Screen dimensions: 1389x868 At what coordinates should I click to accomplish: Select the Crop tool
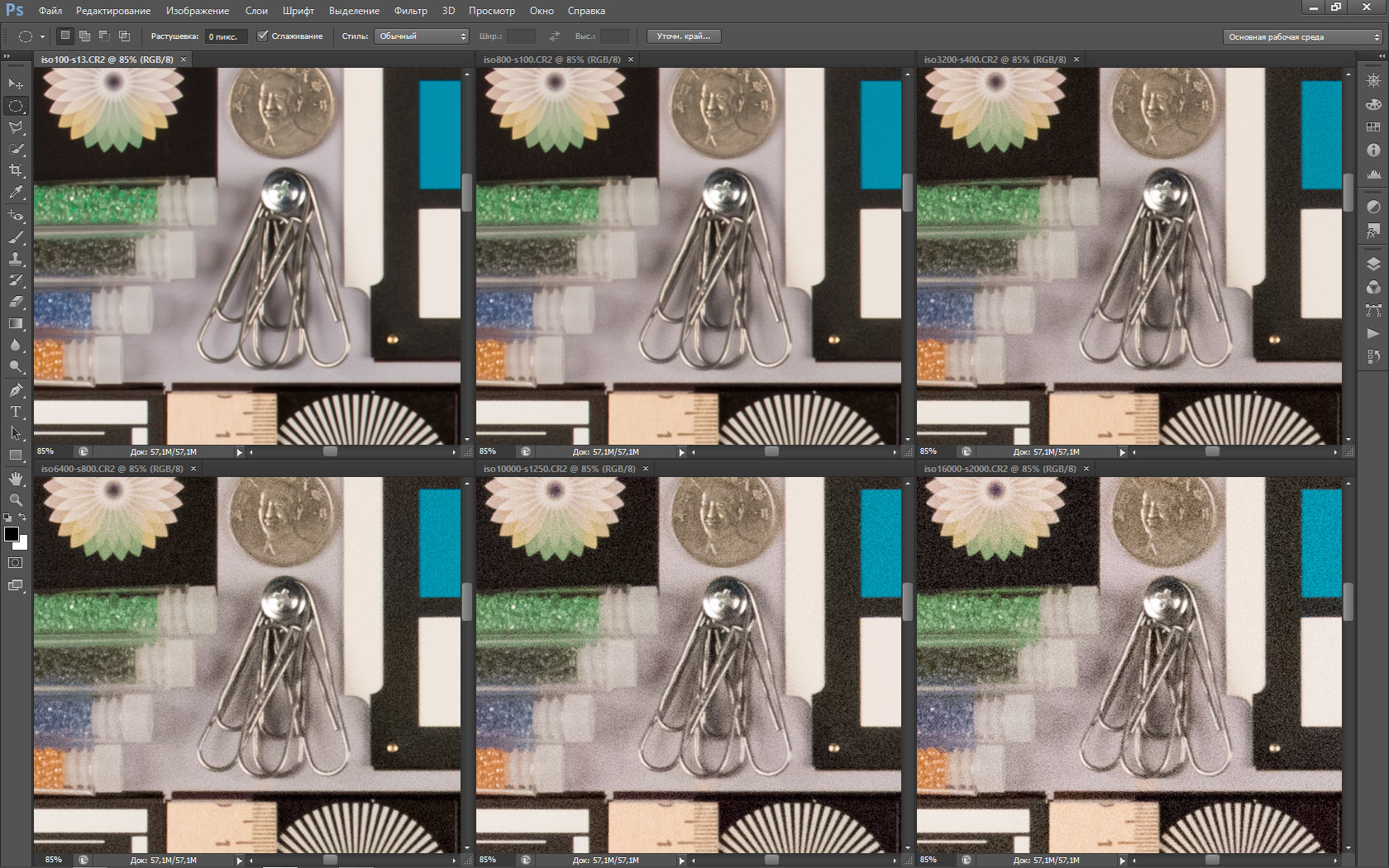[16, 170]
